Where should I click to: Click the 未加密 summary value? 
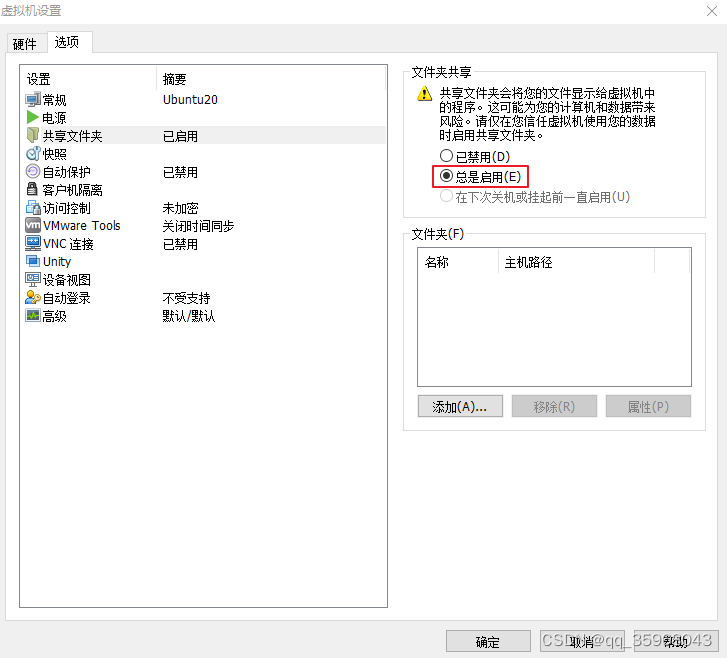[x=180, y=208]
